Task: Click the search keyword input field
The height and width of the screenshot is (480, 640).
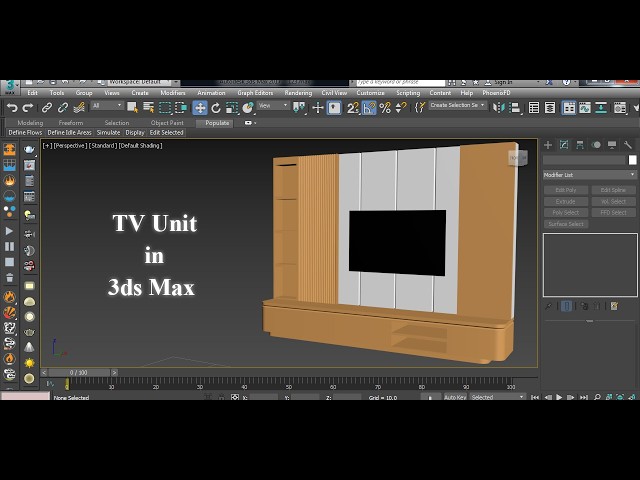Action: [x=400, y=82]
